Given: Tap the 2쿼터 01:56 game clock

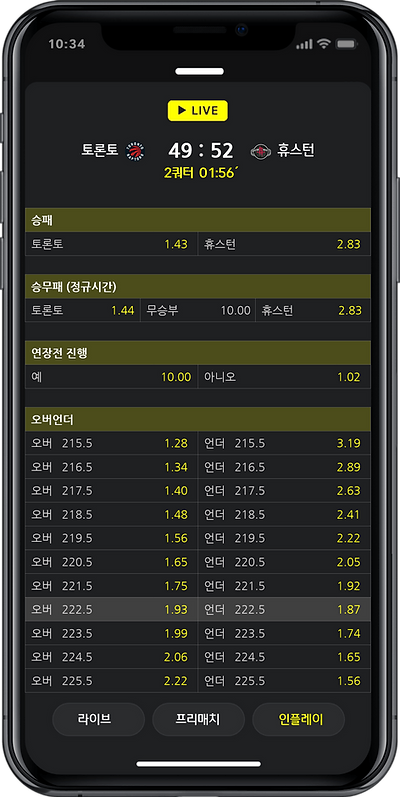Looking at the screenshot, I should point(201,173).
